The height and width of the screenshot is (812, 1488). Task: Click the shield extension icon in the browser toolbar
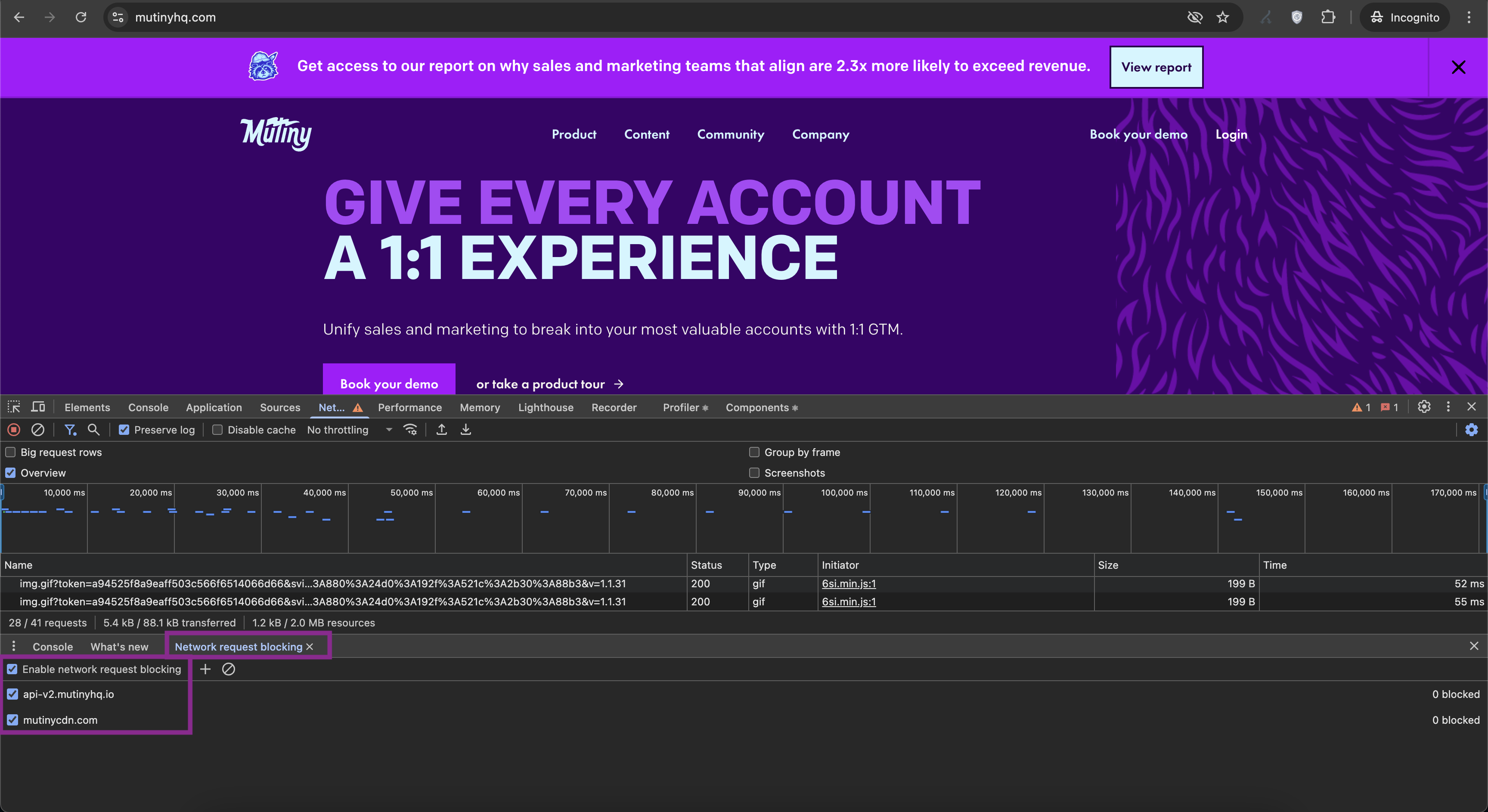(1297, 17)
